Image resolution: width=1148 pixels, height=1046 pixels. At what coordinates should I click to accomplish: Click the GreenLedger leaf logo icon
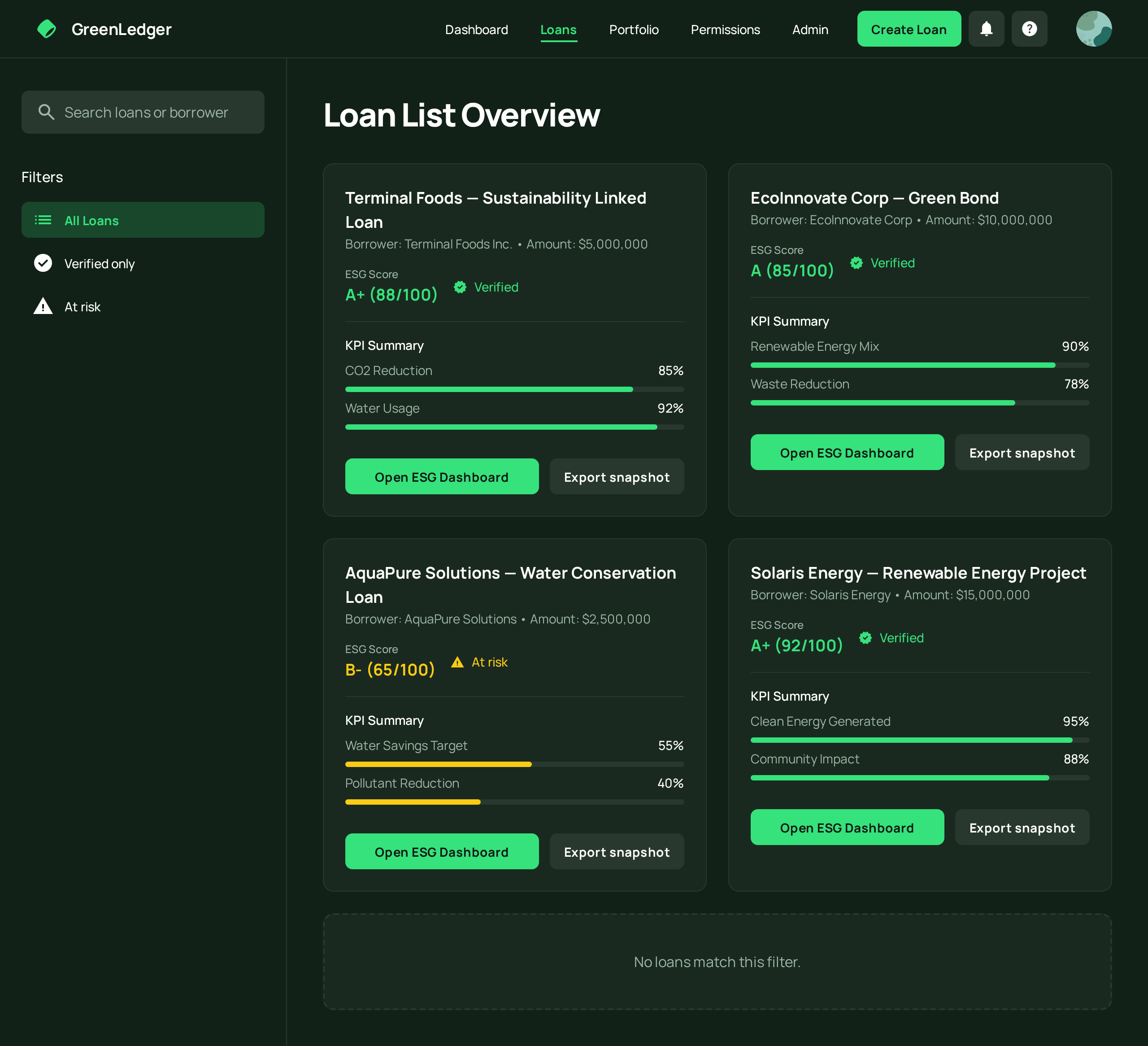[x=47, y=29]
